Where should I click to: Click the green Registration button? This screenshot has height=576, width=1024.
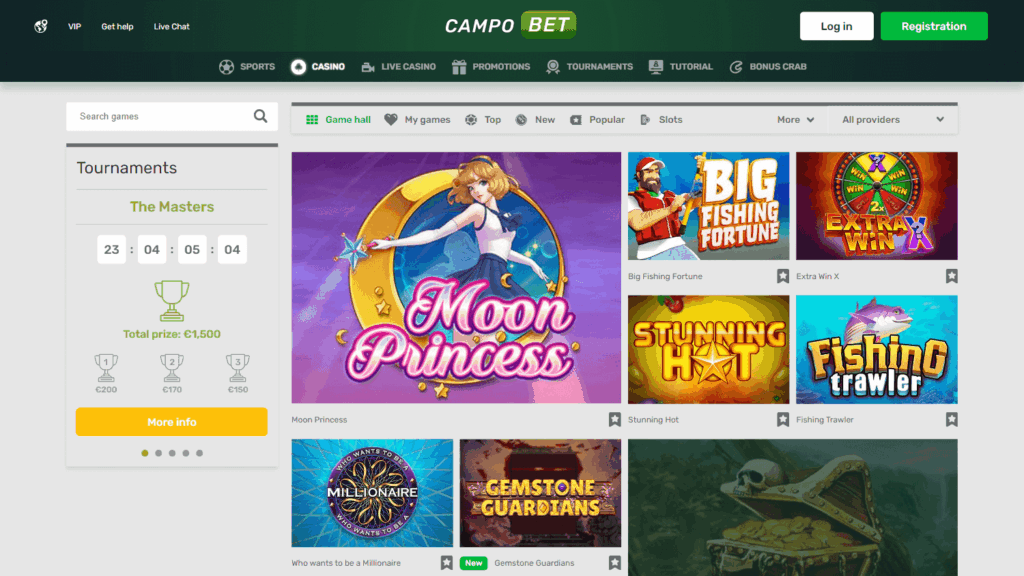[x=934, y=26]
